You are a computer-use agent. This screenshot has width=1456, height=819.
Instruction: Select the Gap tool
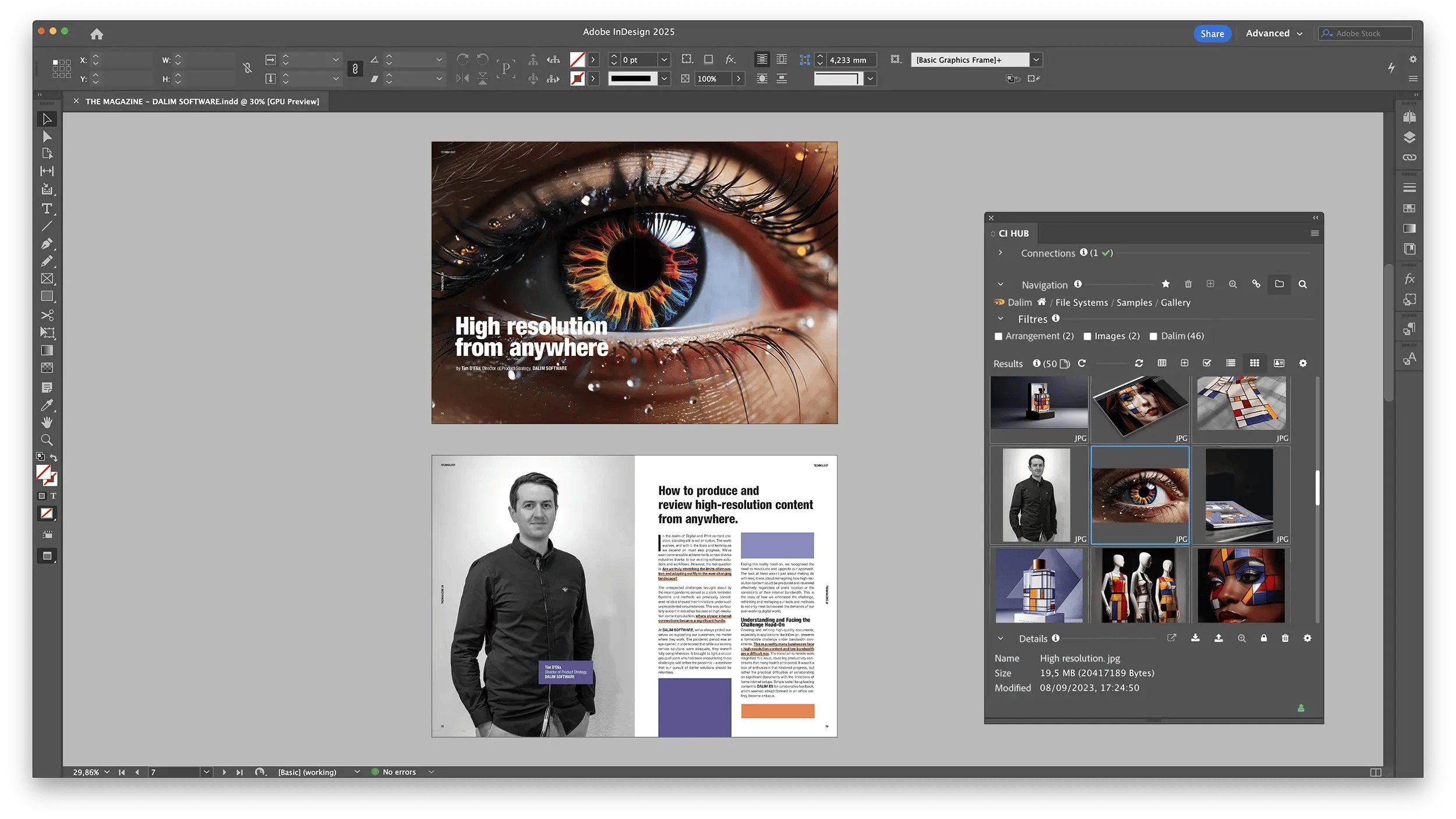[x=47, y=171]
